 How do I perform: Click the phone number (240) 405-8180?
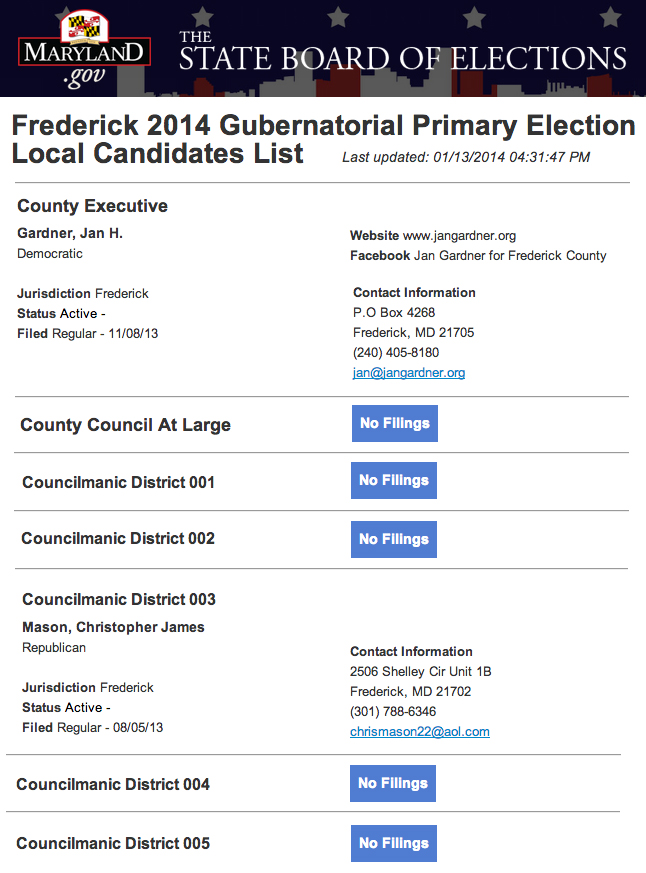tap(396, 352)
